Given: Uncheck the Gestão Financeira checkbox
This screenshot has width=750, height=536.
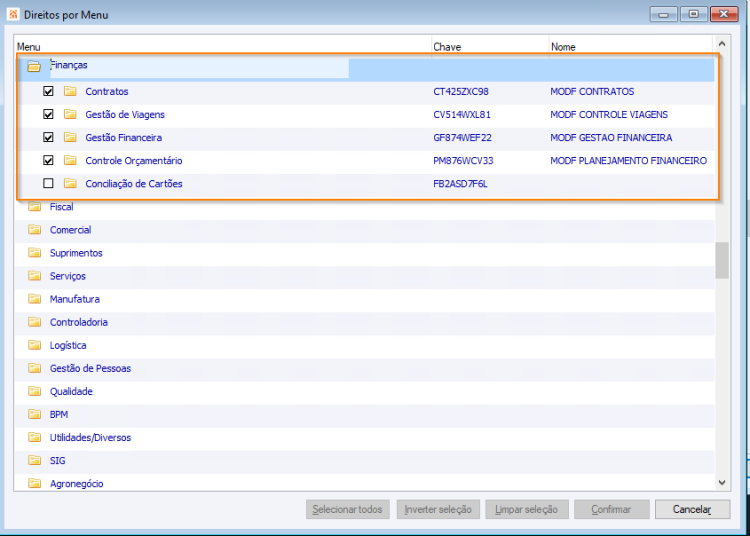Looking at the screenshot, I should [x=48, y=137].
